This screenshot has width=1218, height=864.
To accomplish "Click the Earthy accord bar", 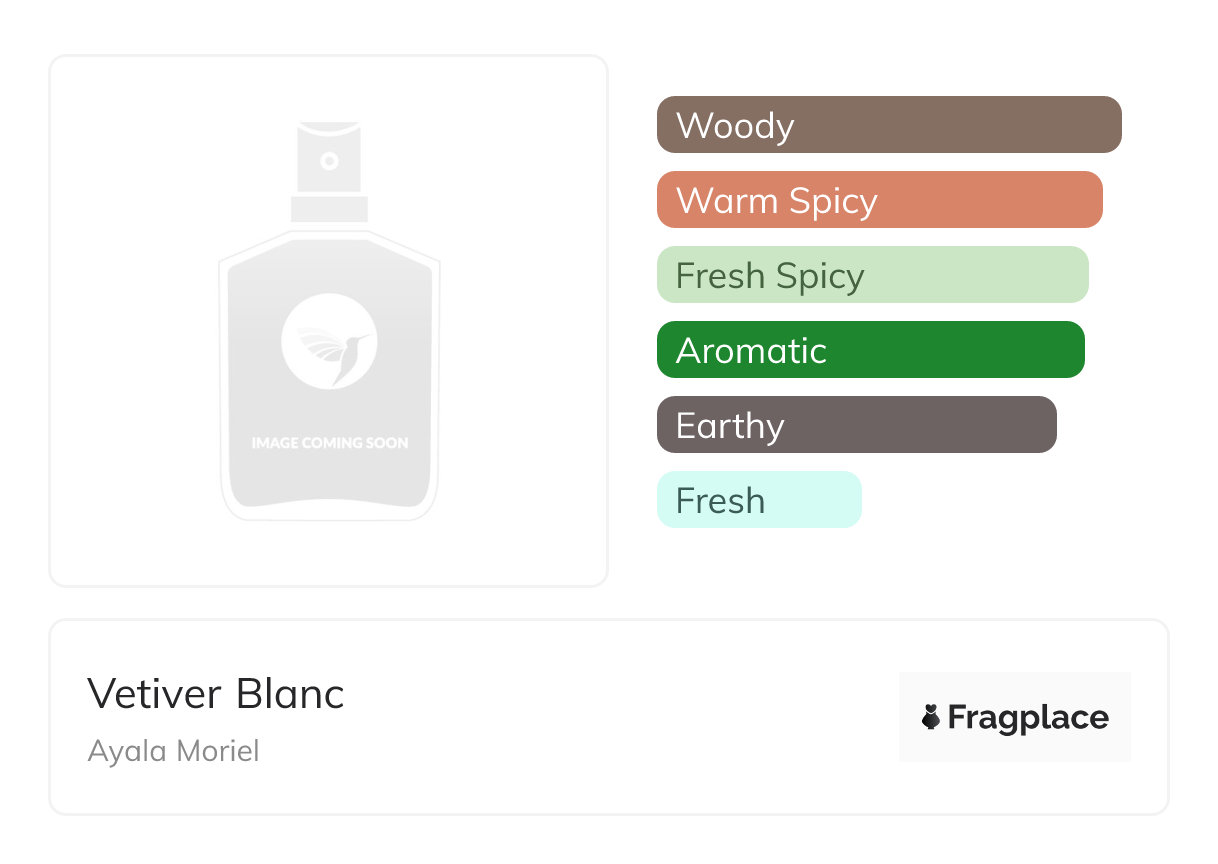I will pos(856,425).
